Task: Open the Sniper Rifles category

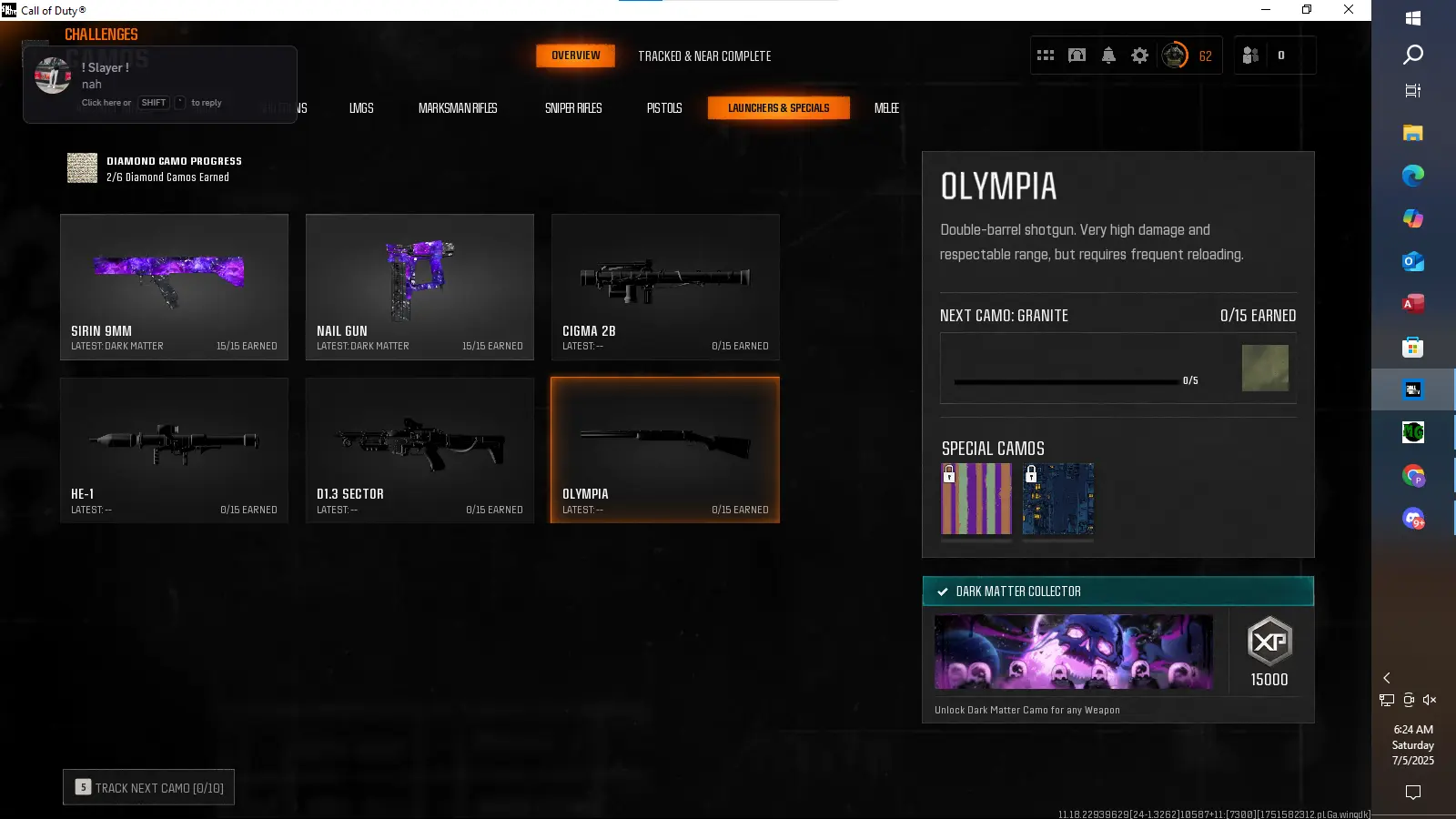Action: (573, 108)
